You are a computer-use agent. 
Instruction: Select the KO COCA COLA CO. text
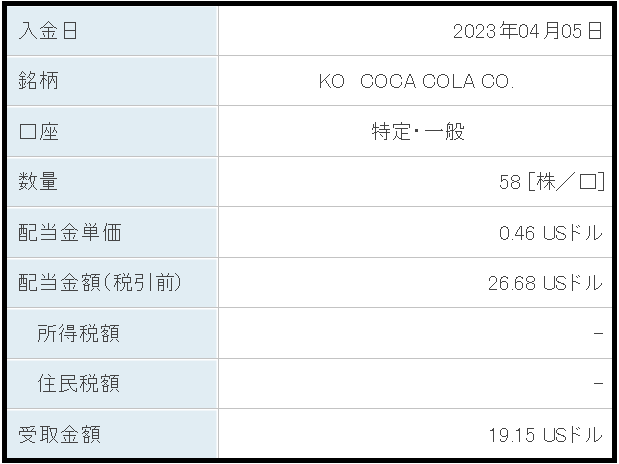point(416,81)
